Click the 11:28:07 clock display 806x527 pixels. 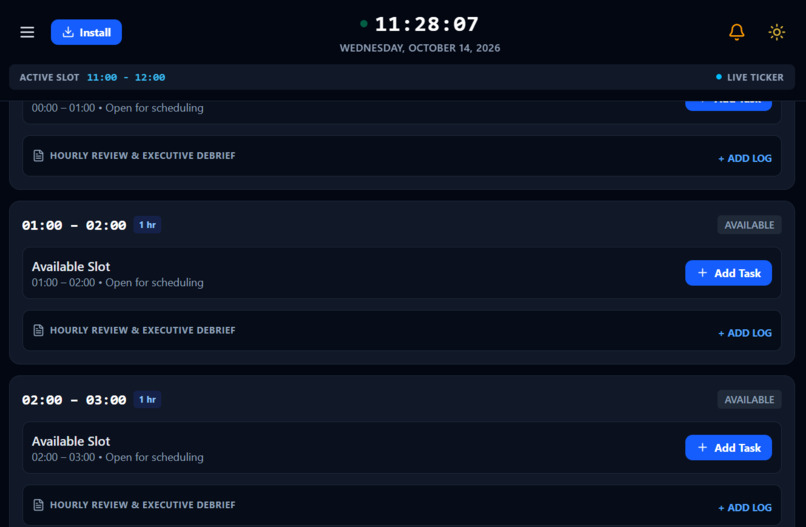click(427, 24)
